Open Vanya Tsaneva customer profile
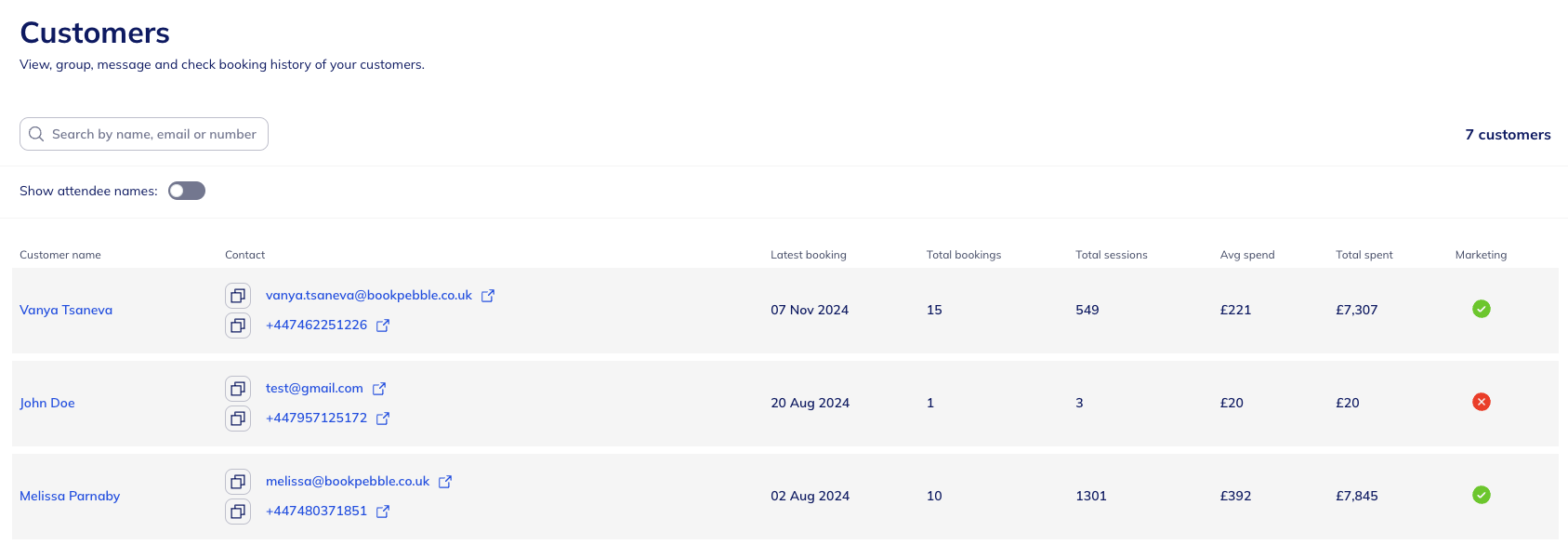Screen dimensions: 1568x545 click(x=66, y=310)
